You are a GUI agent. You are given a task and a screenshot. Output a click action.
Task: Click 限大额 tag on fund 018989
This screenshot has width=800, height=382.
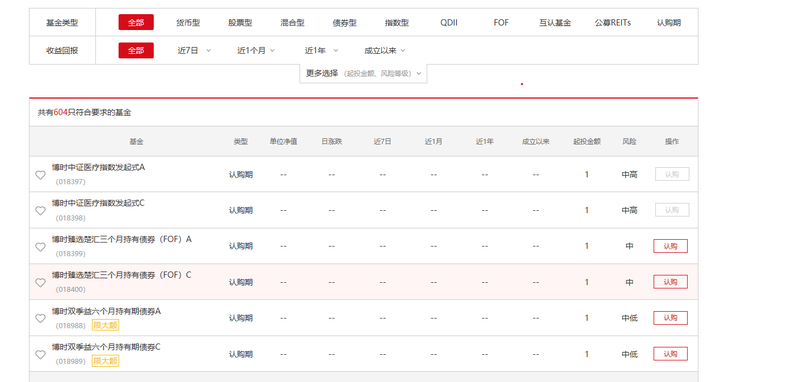[106, 361]
